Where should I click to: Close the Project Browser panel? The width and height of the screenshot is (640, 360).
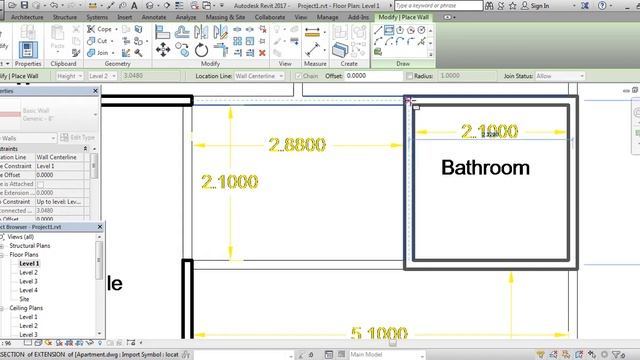coord(100,227)
